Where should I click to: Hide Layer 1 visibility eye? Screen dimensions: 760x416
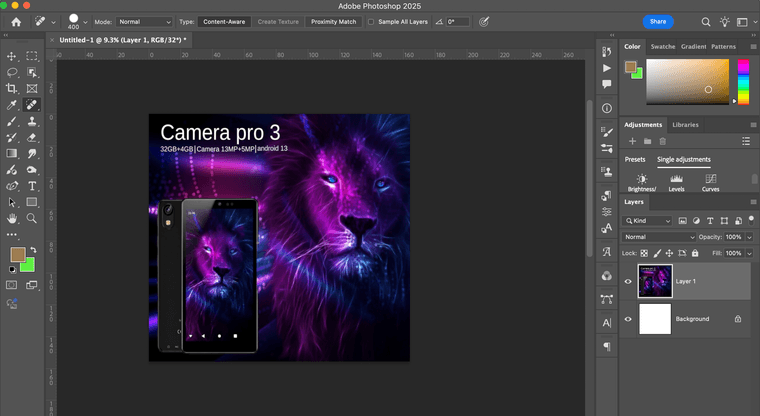[x=628, y=281]
